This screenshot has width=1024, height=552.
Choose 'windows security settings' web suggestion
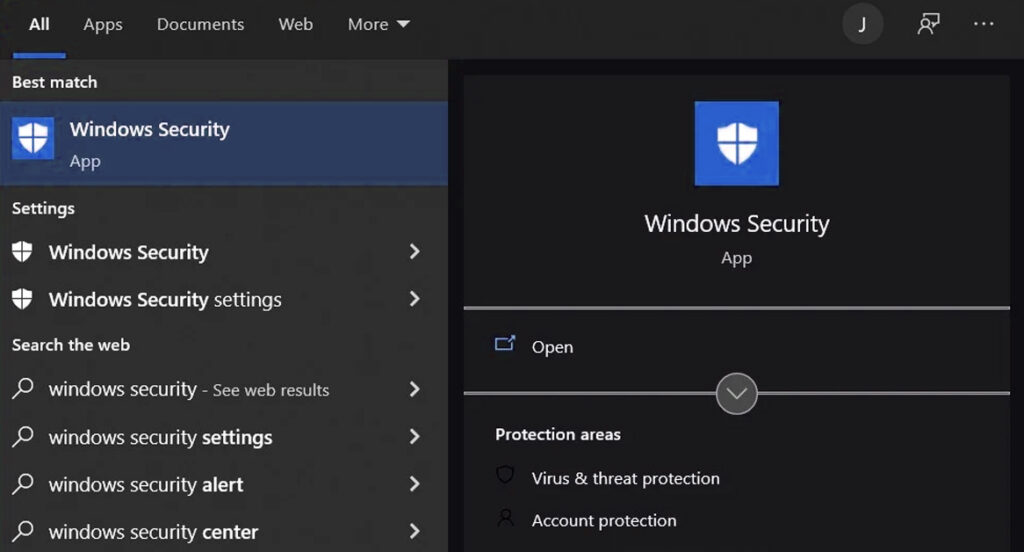click(224, 437)
